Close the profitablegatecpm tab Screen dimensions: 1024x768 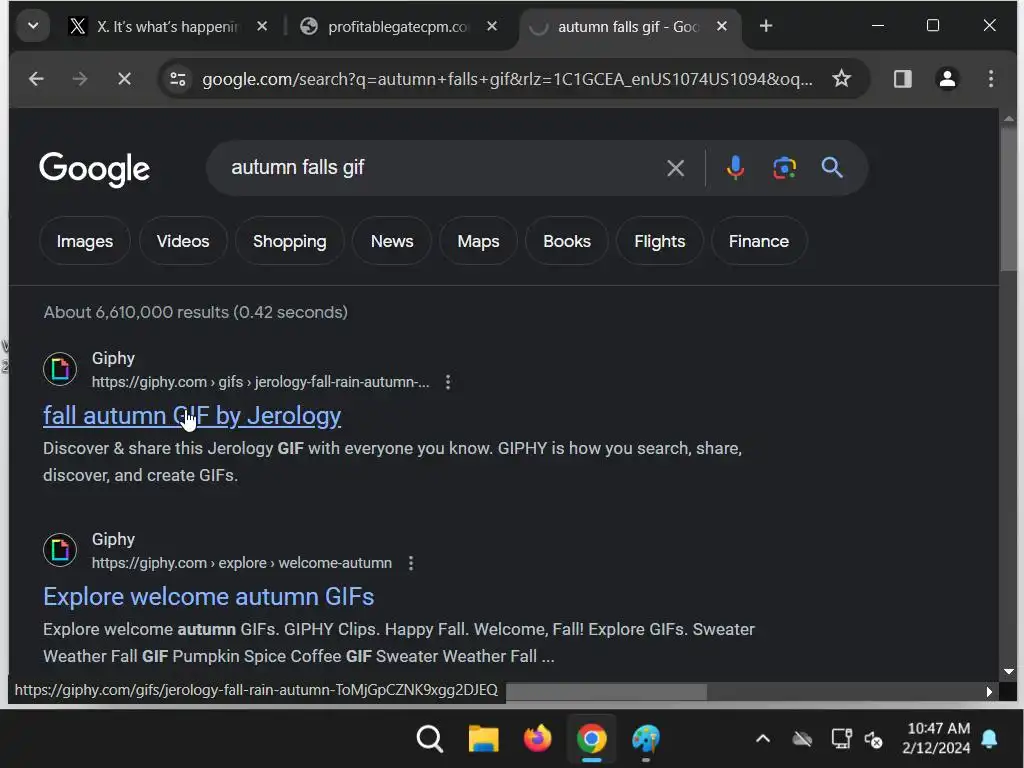492,26
